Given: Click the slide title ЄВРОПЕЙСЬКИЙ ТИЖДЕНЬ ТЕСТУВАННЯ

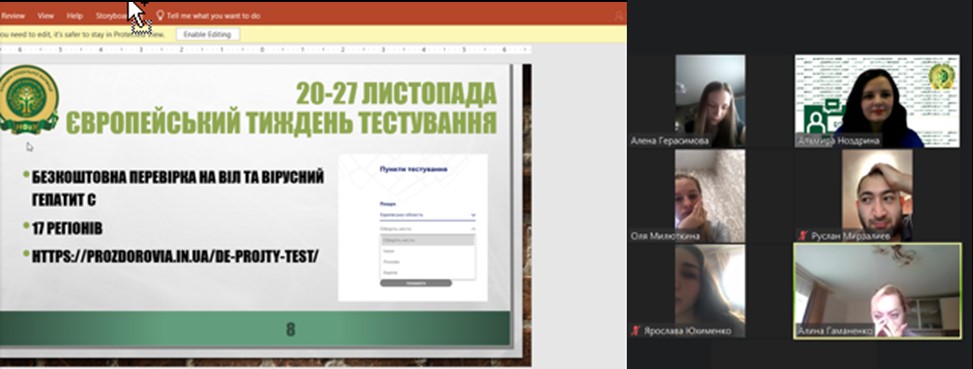Looking at the screenshot, I should (282, 123).
